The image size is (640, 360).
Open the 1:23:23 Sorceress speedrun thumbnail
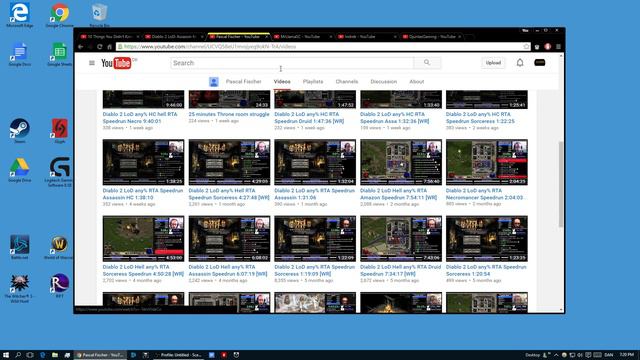(x=487, y=238)
